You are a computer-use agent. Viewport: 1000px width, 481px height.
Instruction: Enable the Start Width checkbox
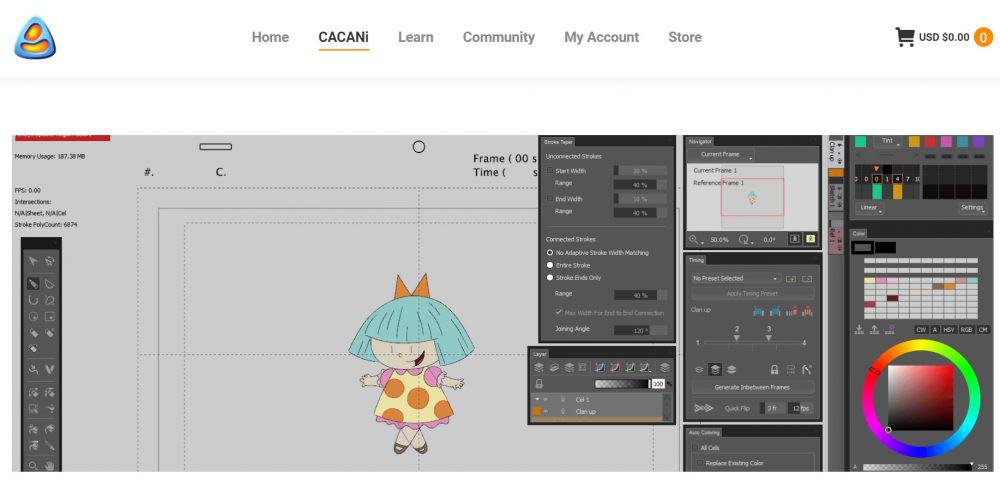[550, 171]
